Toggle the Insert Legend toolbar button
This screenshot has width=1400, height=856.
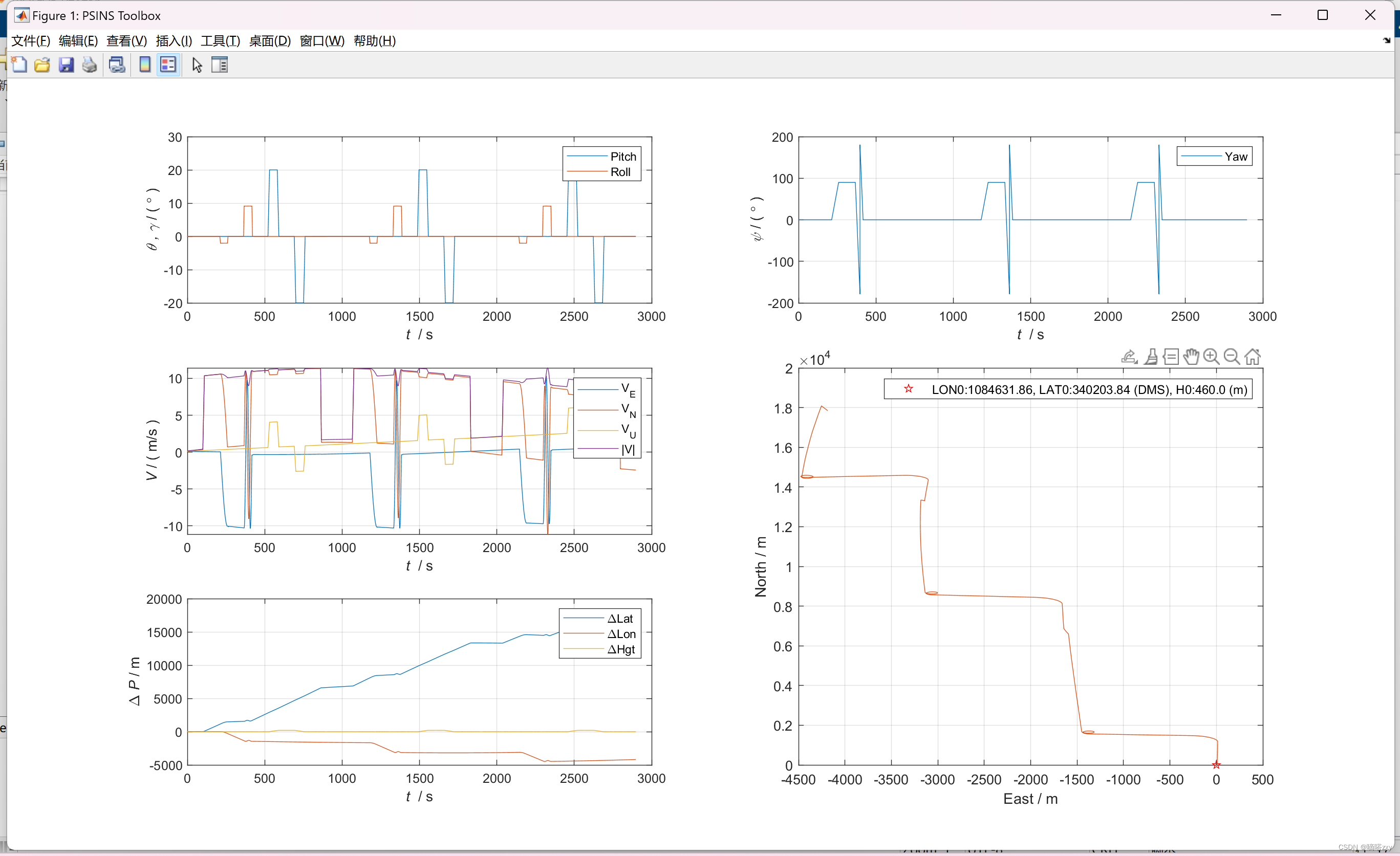click(x=168, y=65)
